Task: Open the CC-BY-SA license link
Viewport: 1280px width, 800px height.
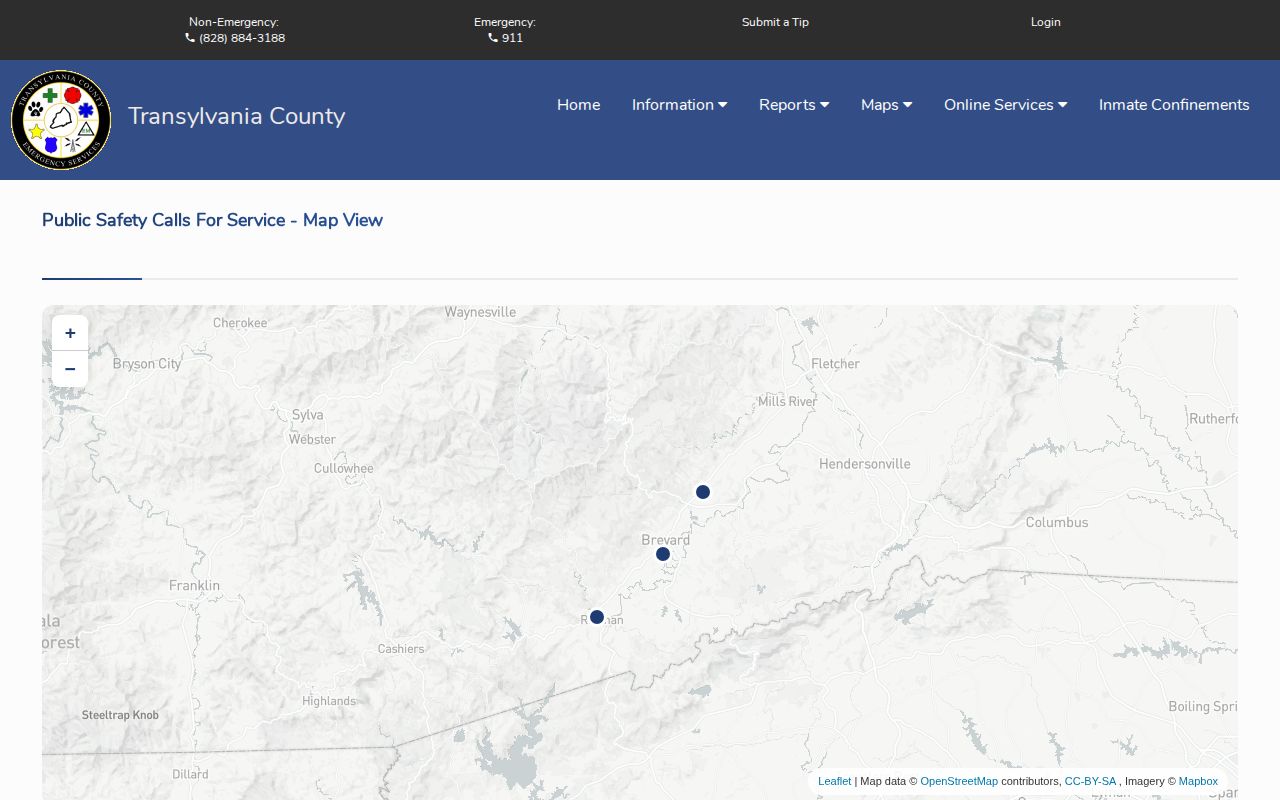Action: [1090, 781]
